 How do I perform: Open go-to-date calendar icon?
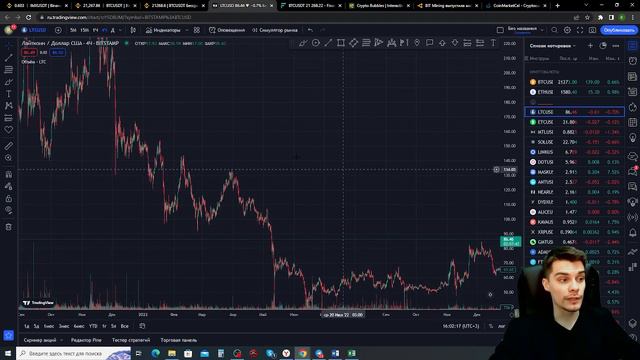point(142,326)
